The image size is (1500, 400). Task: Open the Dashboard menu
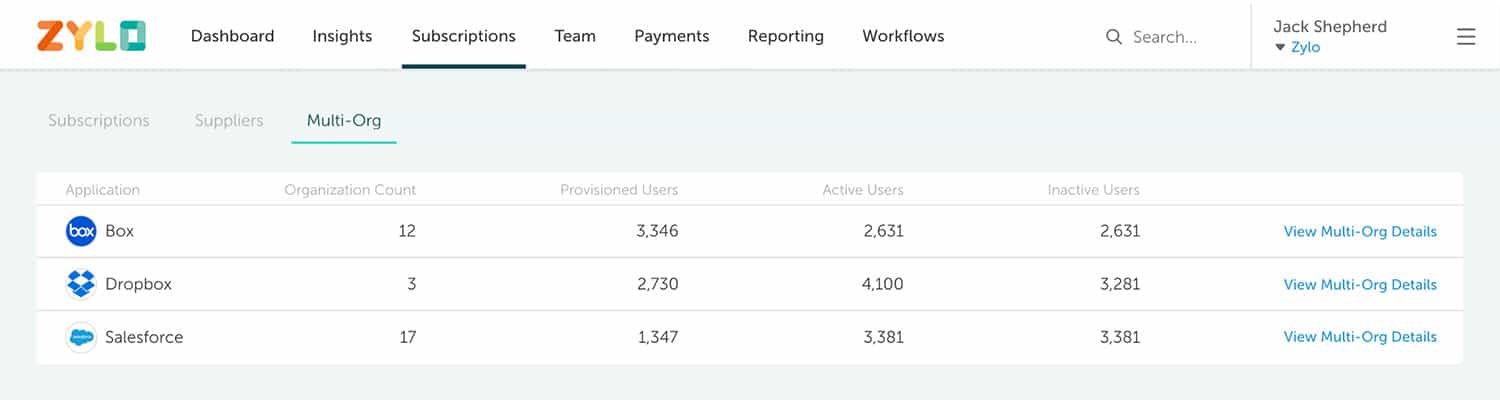[232, 36]
